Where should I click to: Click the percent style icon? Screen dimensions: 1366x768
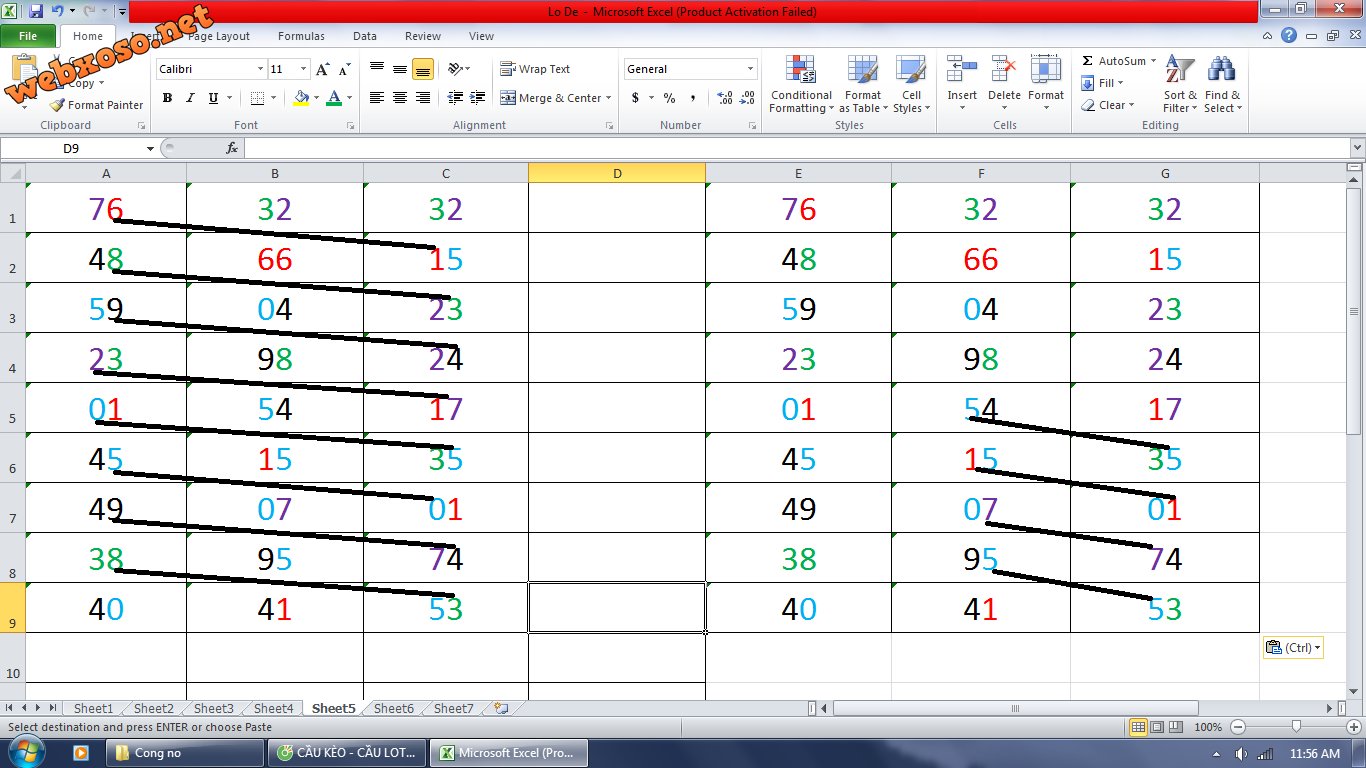669,98
